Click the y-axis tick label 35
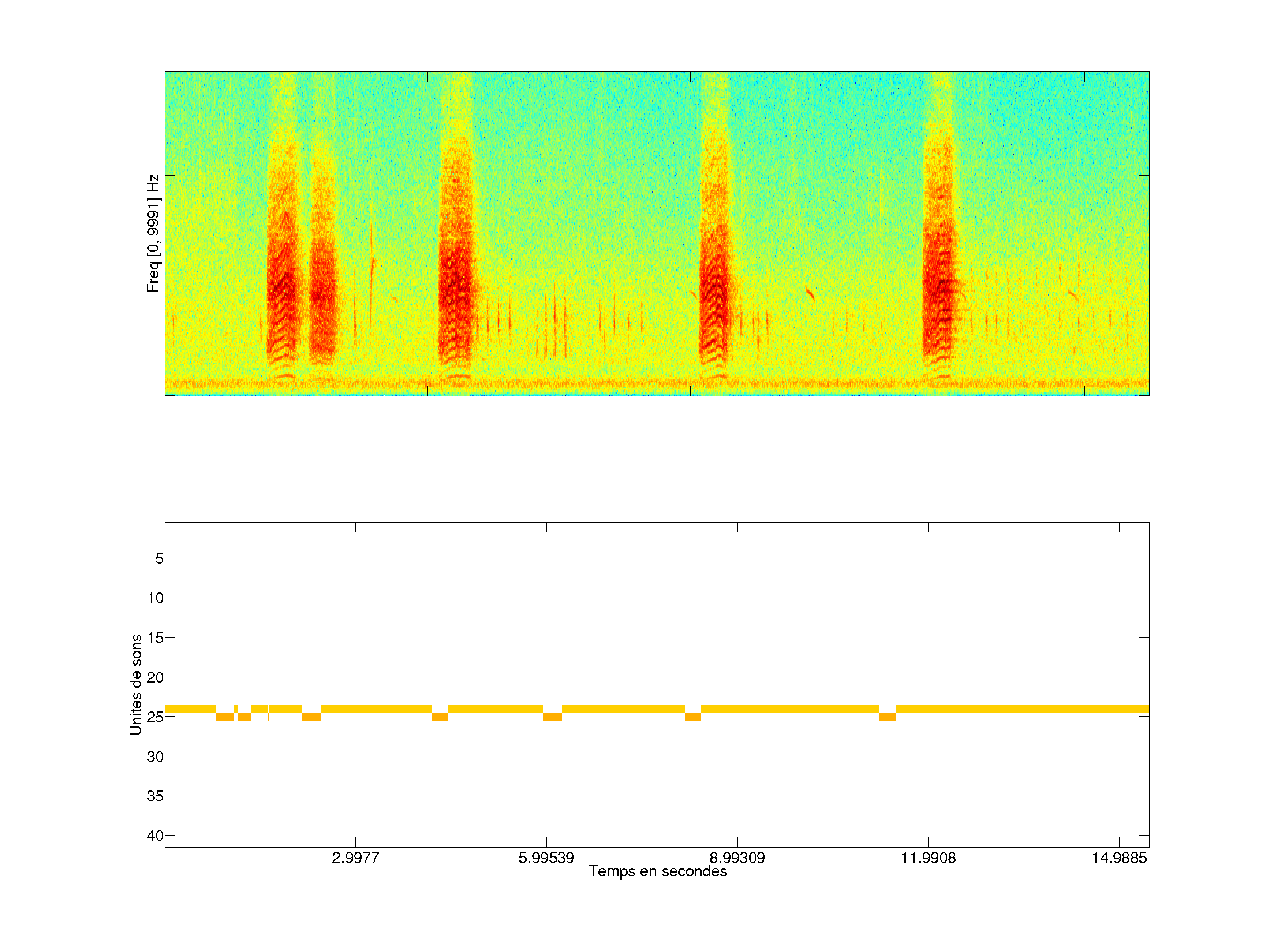The height and width of the screenshot is (952, 1270). coord(155,796)
